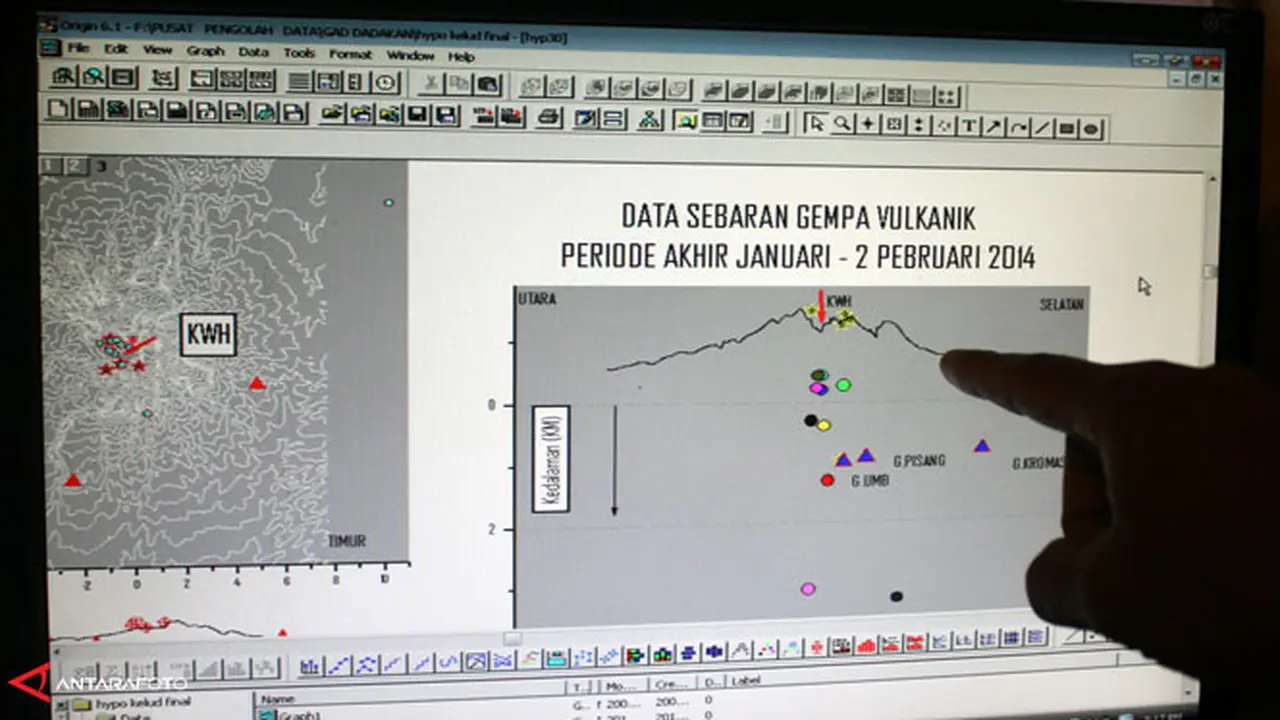This screenshot has height=720, width=1280.
Task: Open the Data menu
Action: point(254,51)
